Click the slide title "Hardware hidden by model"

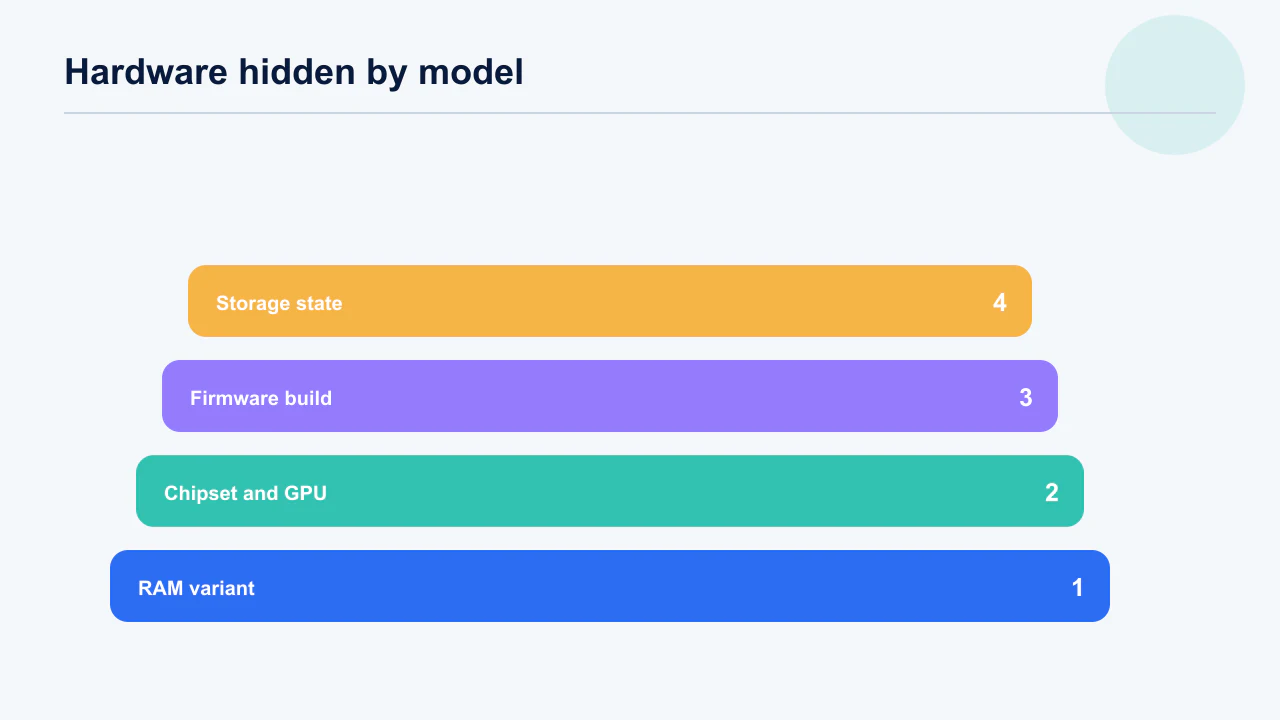pos(294,72)
